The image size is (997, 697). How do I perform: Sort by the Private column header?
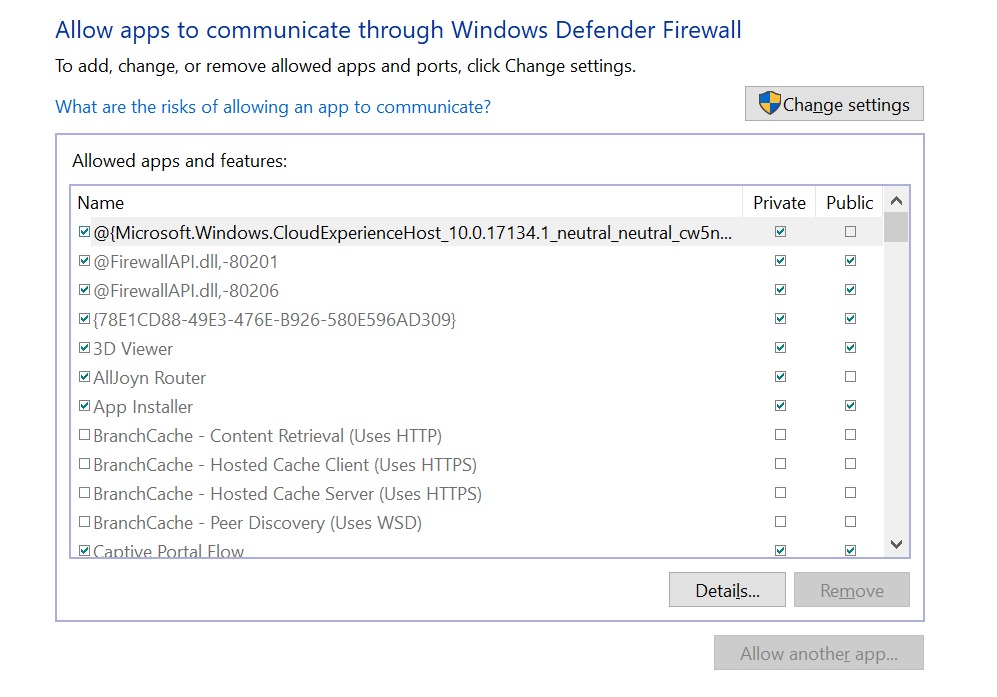[x=779, y=202]
